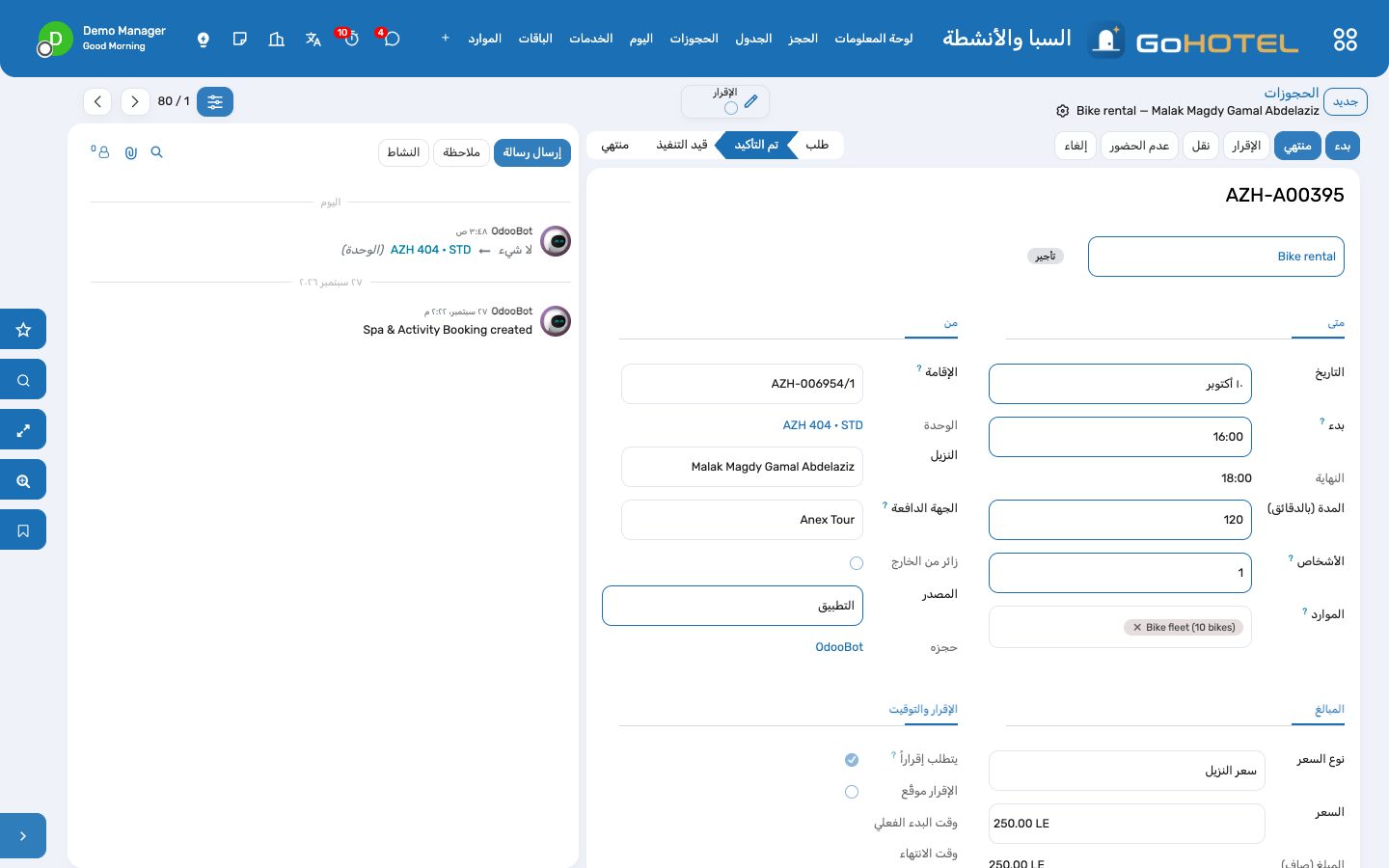
Task: Click the المدة (بالدقائق) field with 120
Action: 1120,520
